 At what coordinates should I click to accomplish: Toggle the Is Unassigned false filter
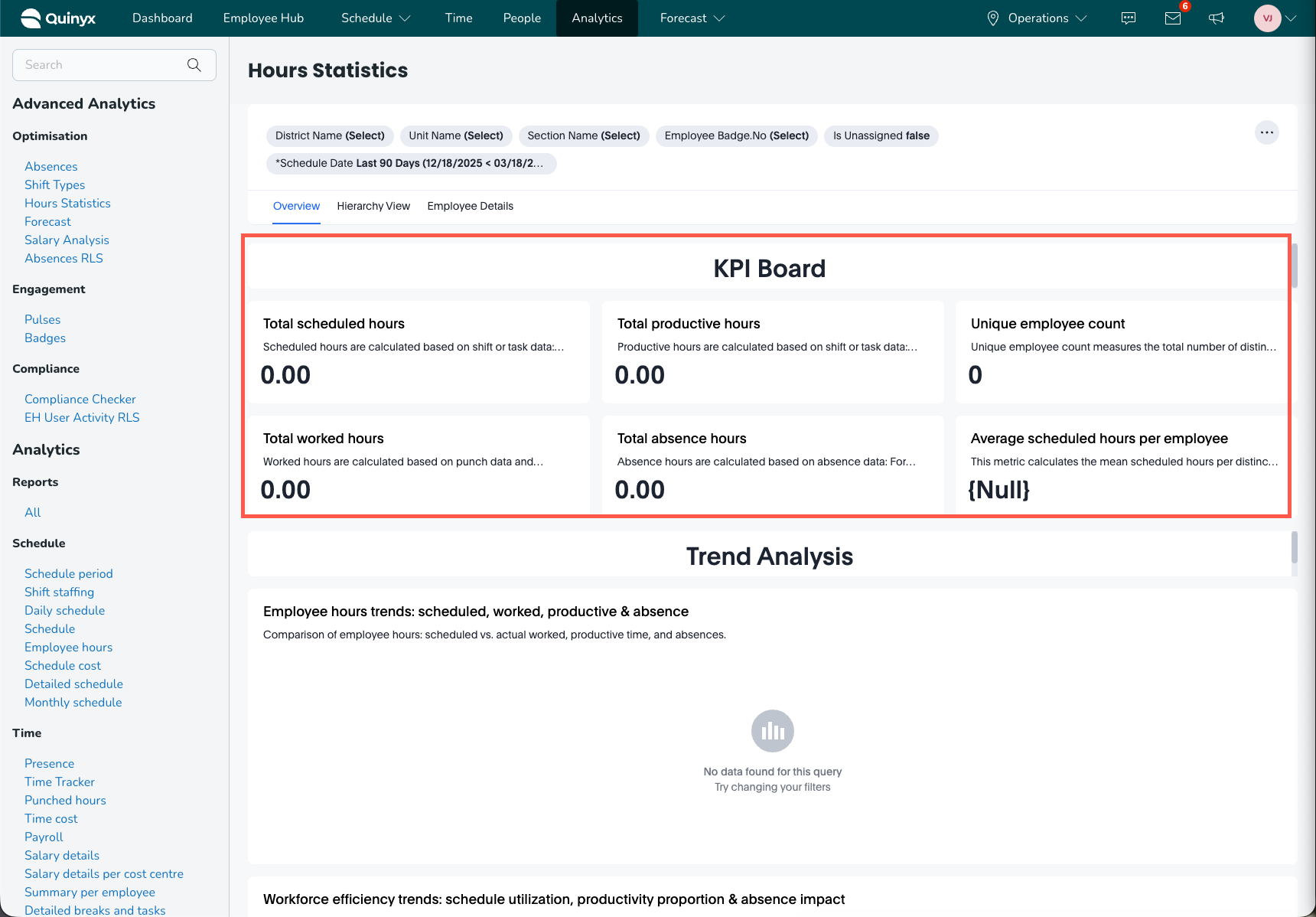(881, 135)
